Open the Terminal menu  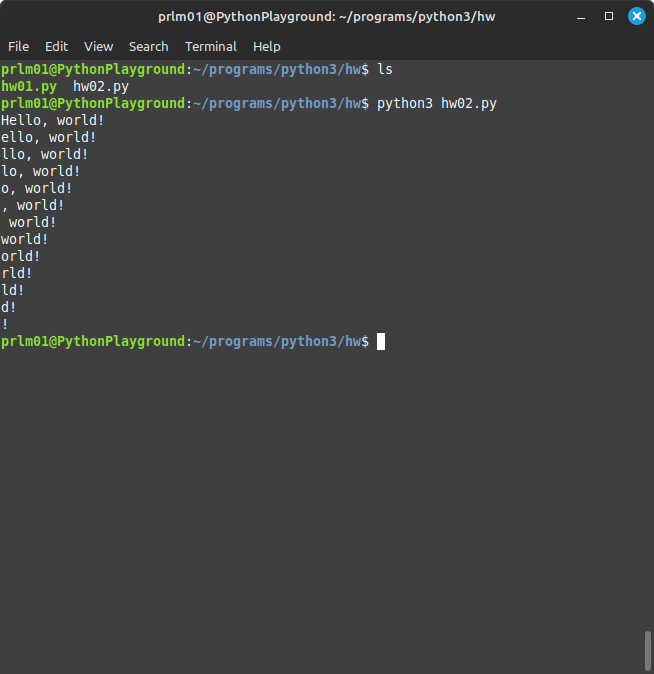211,46
